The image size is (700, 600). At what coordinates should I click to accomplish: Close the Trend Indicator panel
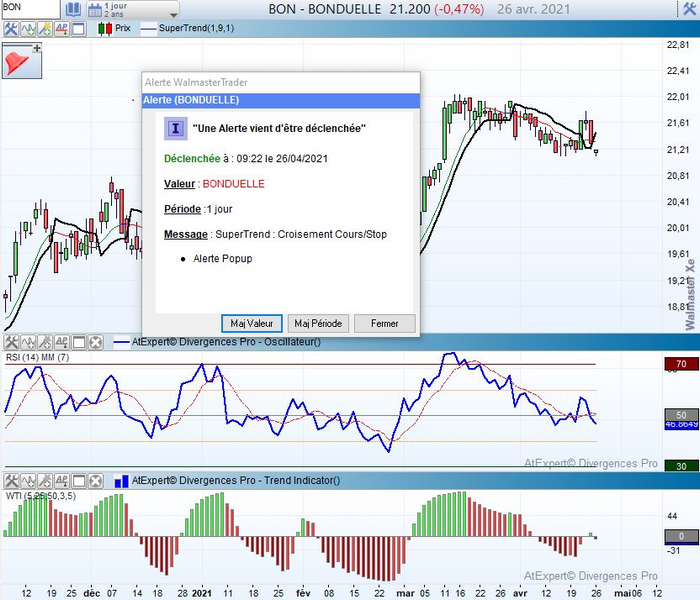[96, 481]
